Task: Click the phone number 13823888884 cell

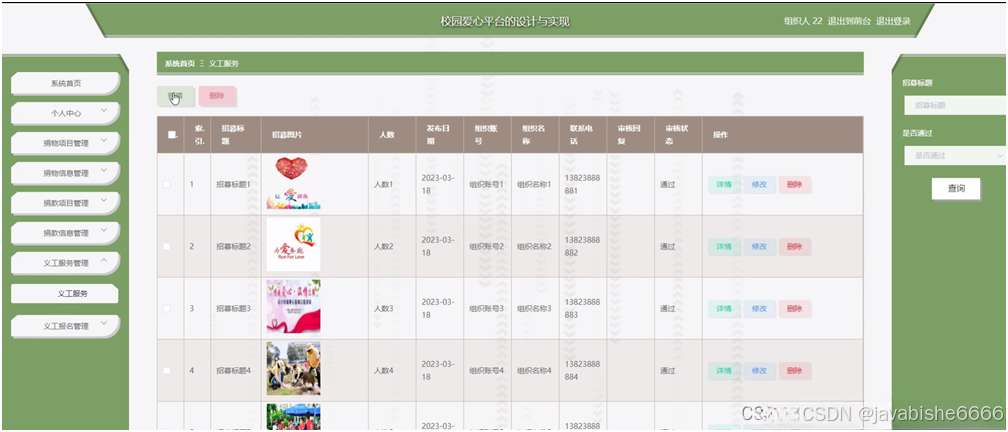Action: click(x=582, y=370)
